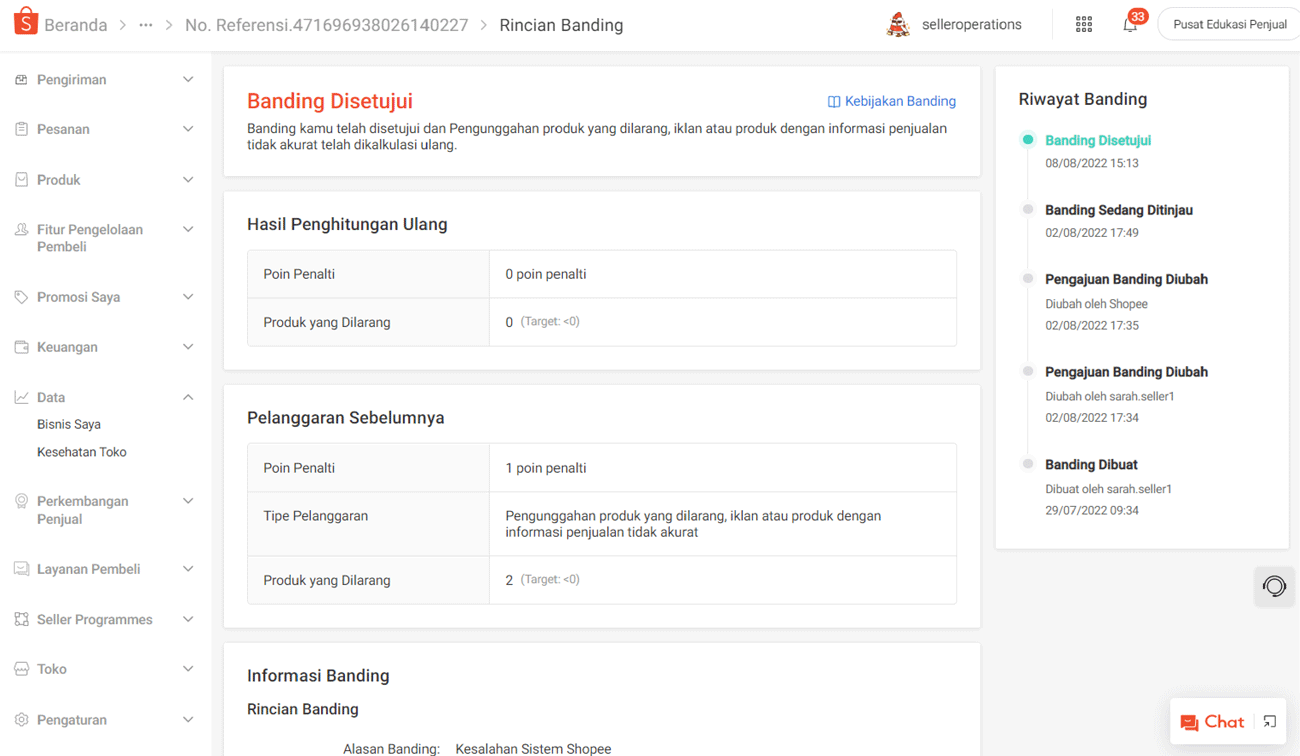Viewport: 1300px width, 756px height.
Task: Open the apps grid icon in top bar
Action: [x=1083, y=23]
